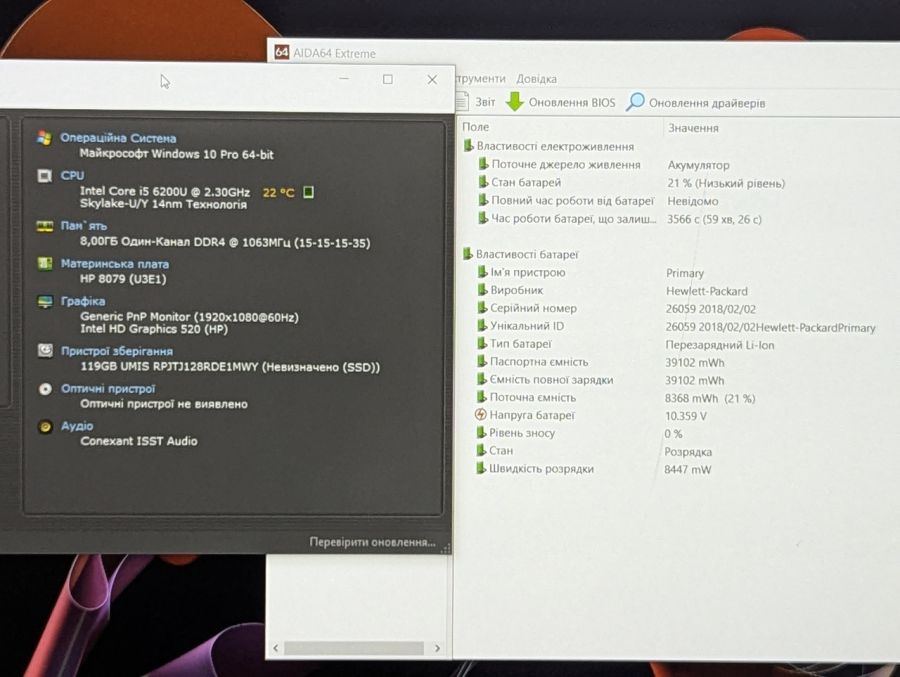
Task: Click the left arrow of AIDA64 horizontal scrollbar
Action: coord(276,648)
